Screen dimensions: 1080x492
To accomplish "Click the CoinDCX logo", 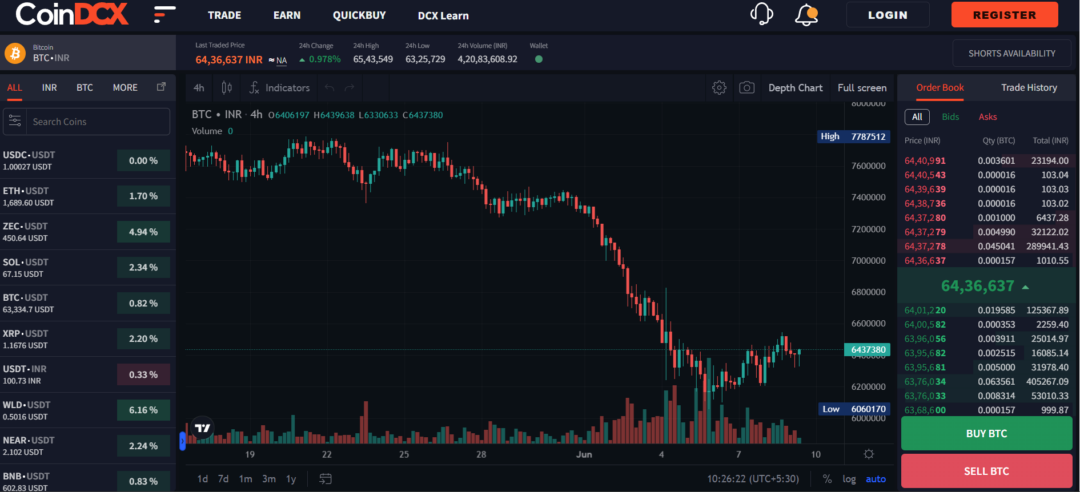I will (72, 14).
